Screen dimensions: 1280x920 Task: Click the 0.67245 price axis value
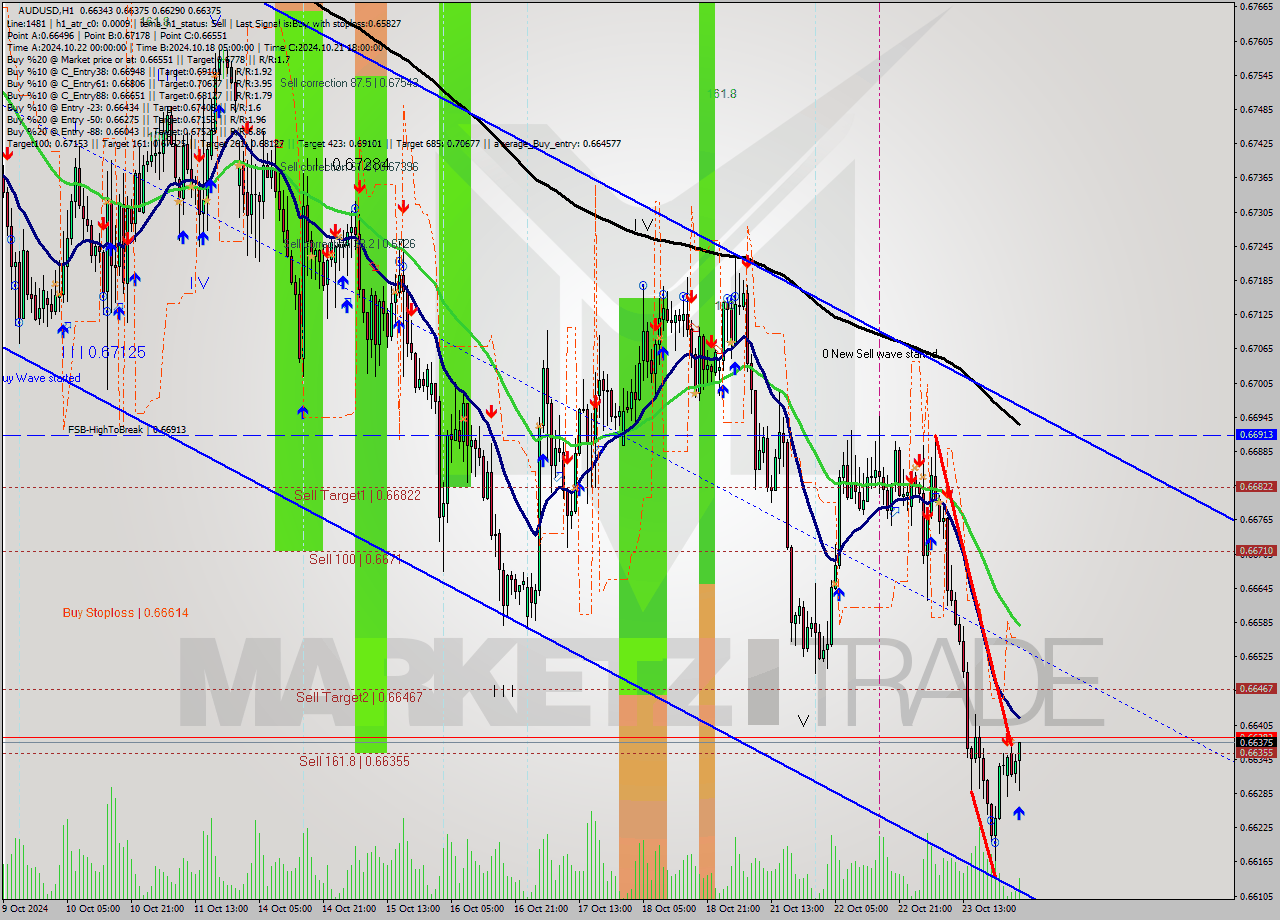1256,246
